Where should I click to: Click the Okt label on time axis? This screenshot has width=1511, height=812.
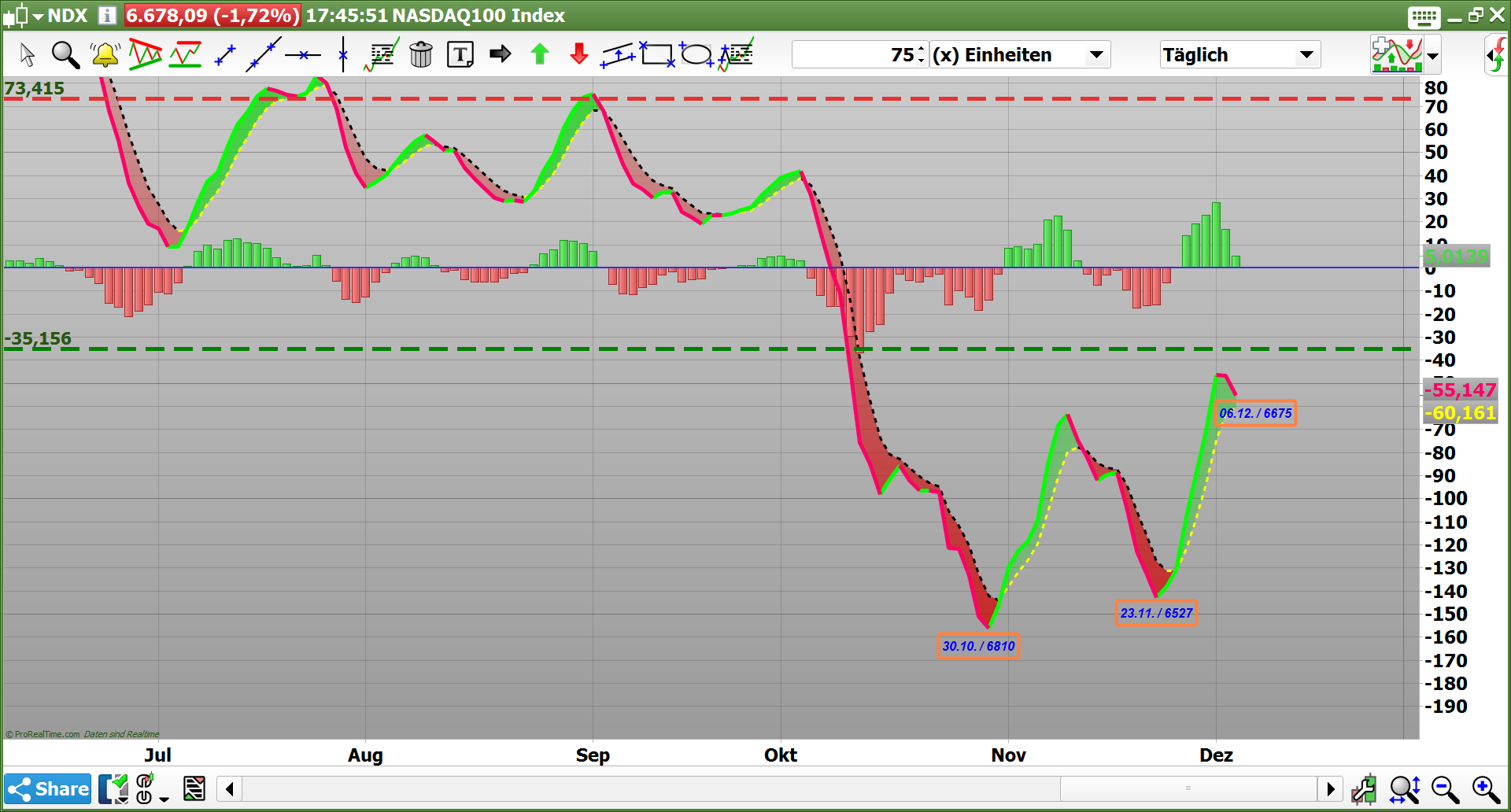click(x=781, y=755)
